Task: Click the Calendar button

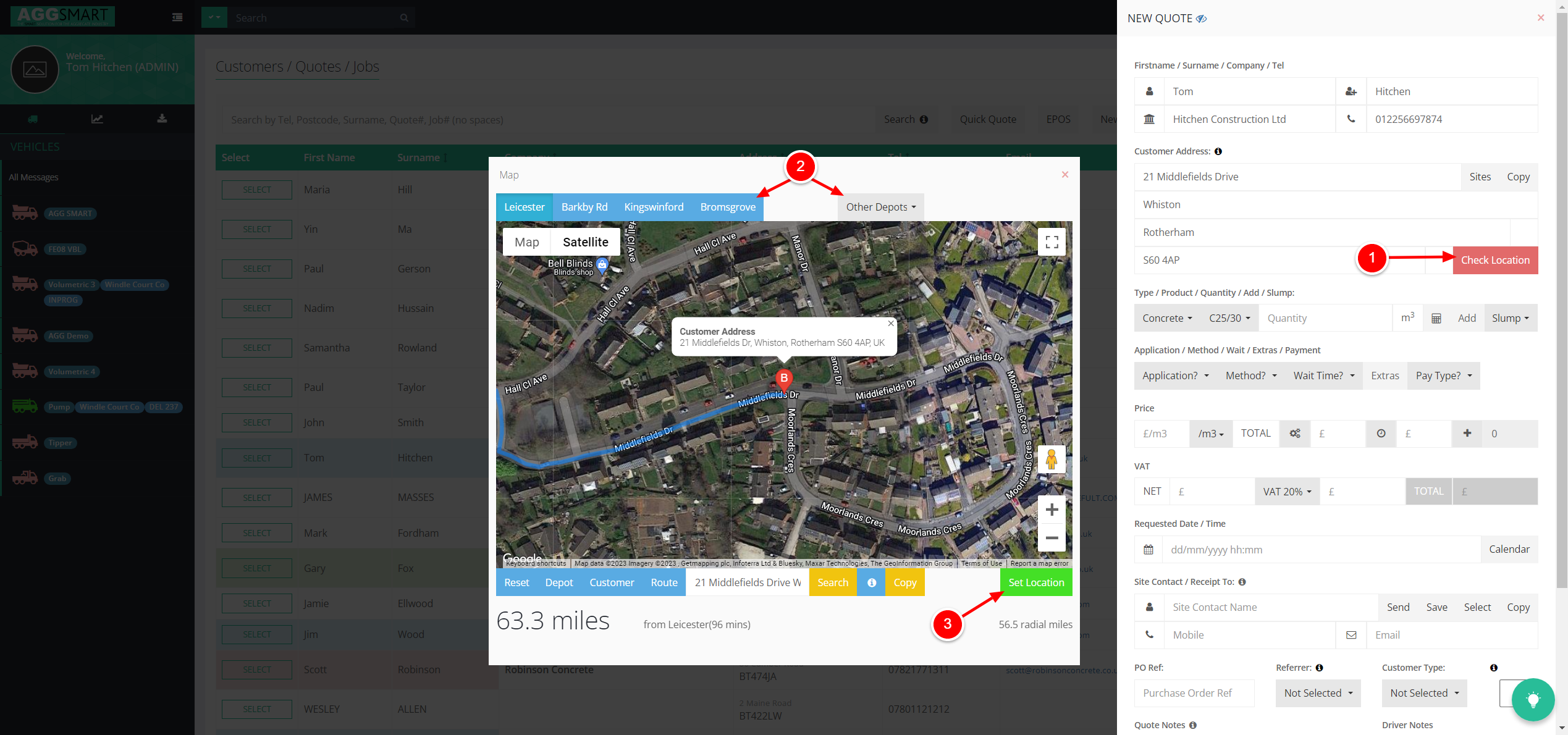Action: [x=1509, y=549]
